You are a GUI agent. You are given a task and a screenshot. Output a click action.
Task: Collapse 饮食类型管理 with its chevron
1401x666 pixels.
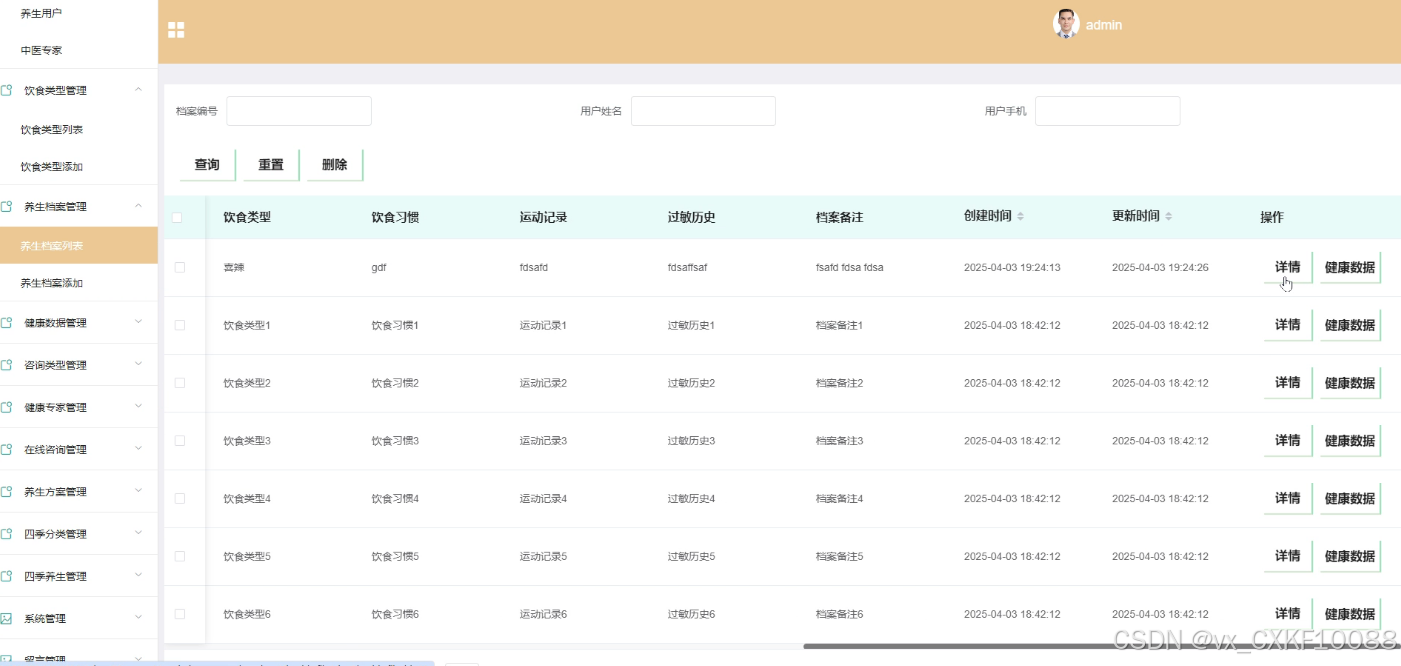click(x=138, y=90)
